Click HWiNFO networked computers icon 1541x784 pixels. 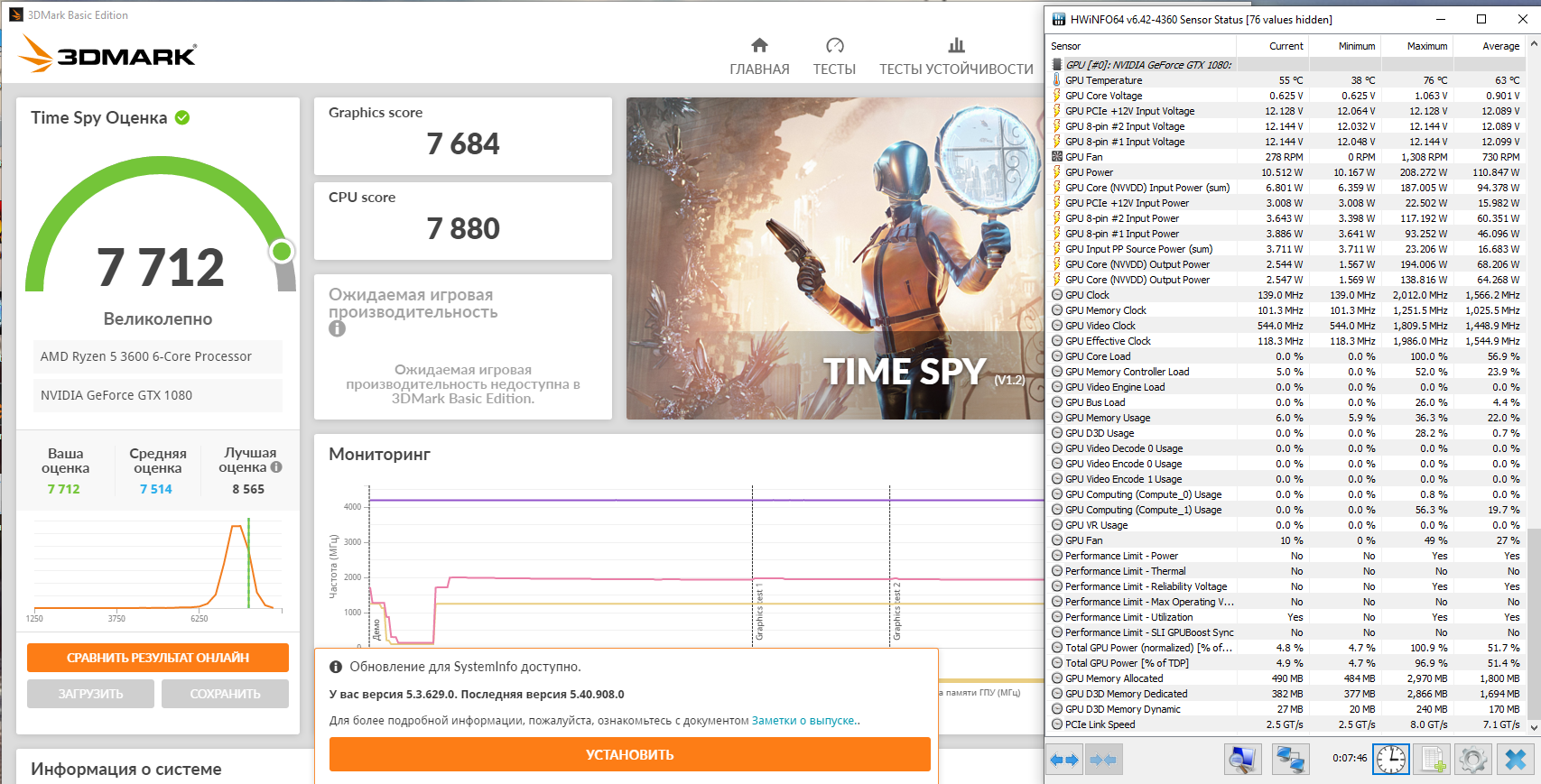click(1290, 760)
